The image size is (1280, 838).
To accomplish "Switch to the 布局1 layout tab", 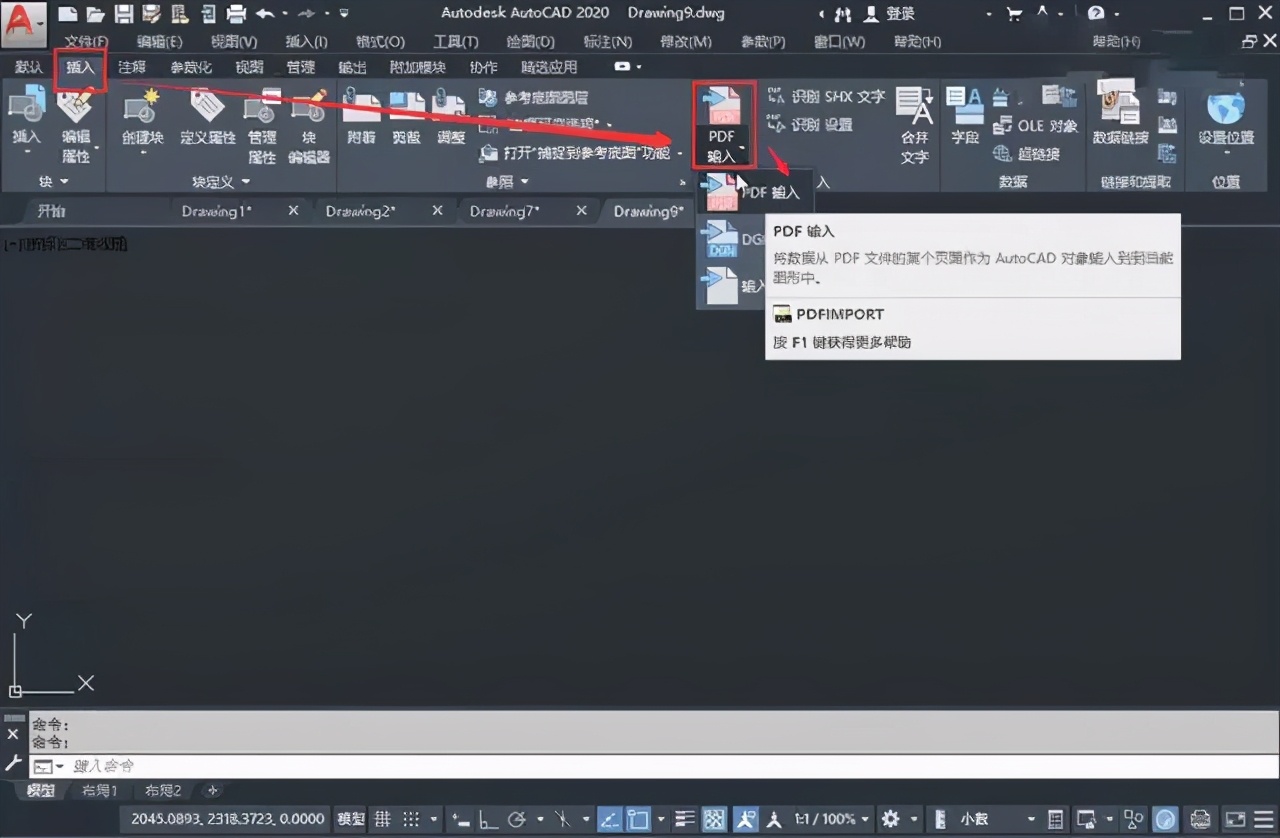I will [99, 791].
